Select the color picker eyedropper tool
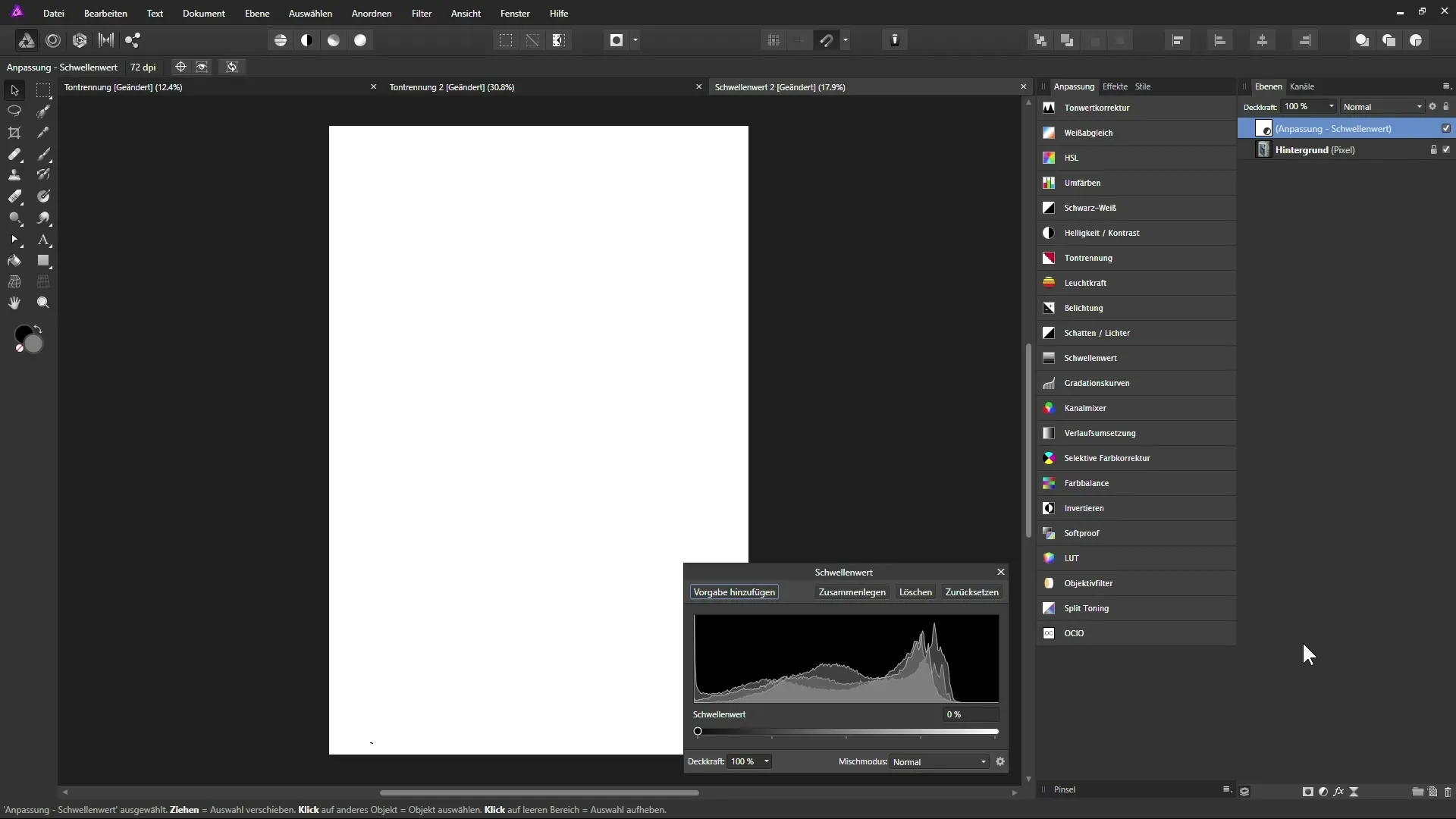 (43, 133)
